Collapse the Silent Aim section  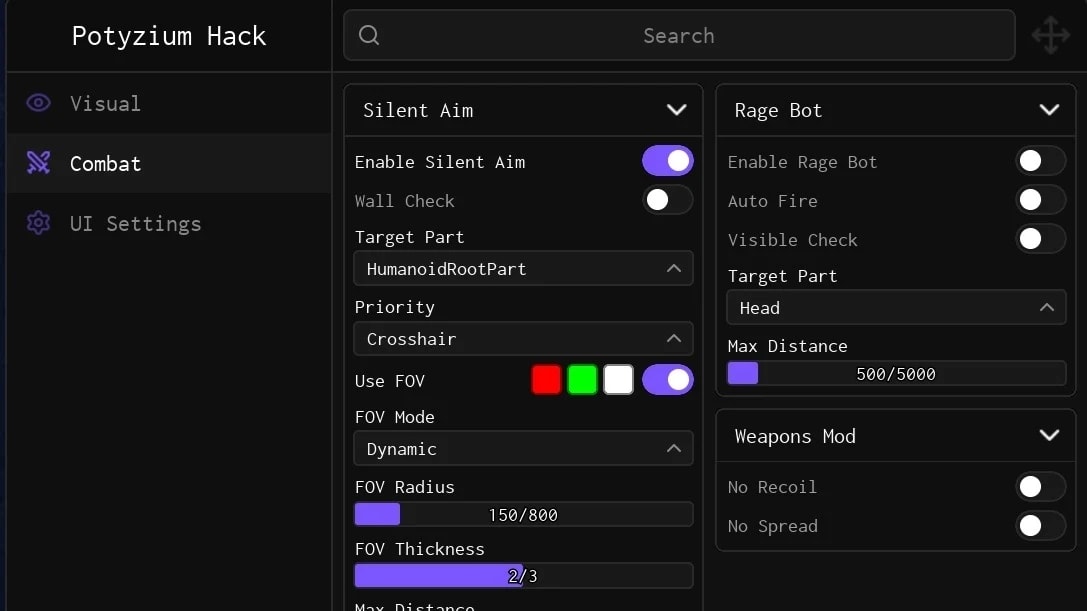coord(677,110)
